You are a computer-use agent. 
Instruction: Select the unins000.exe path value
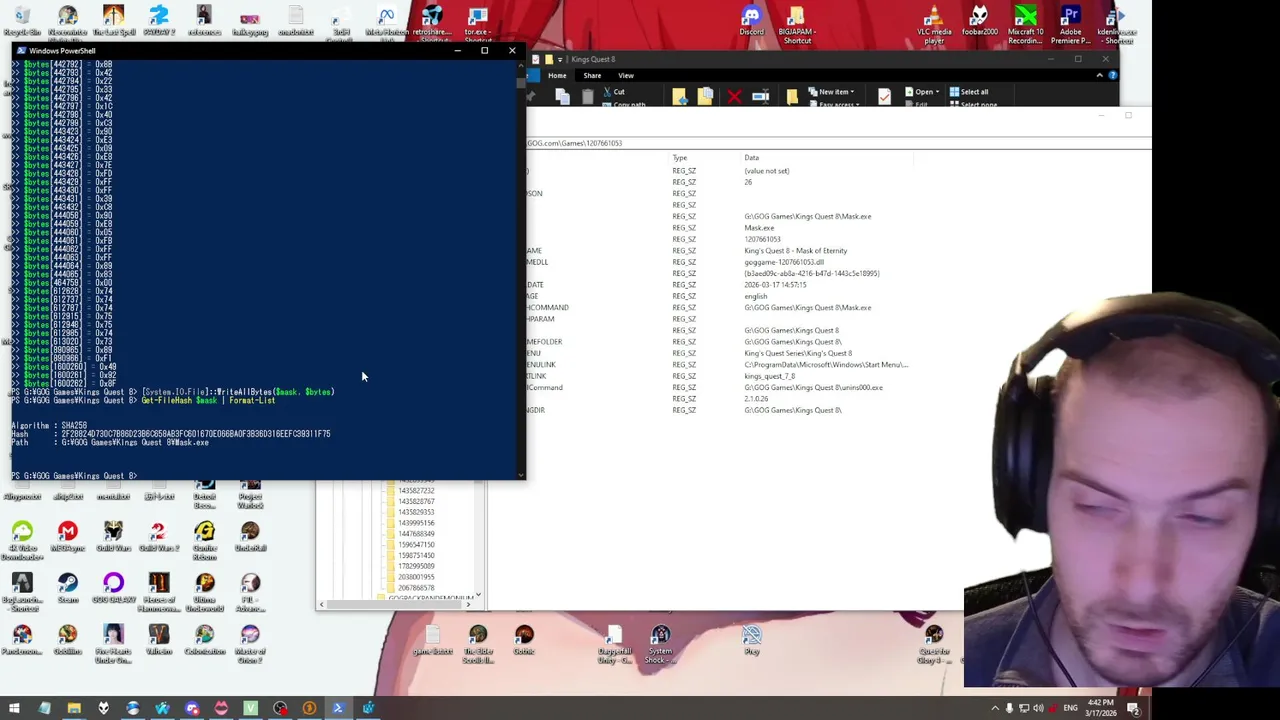click(x=813, y=387)
